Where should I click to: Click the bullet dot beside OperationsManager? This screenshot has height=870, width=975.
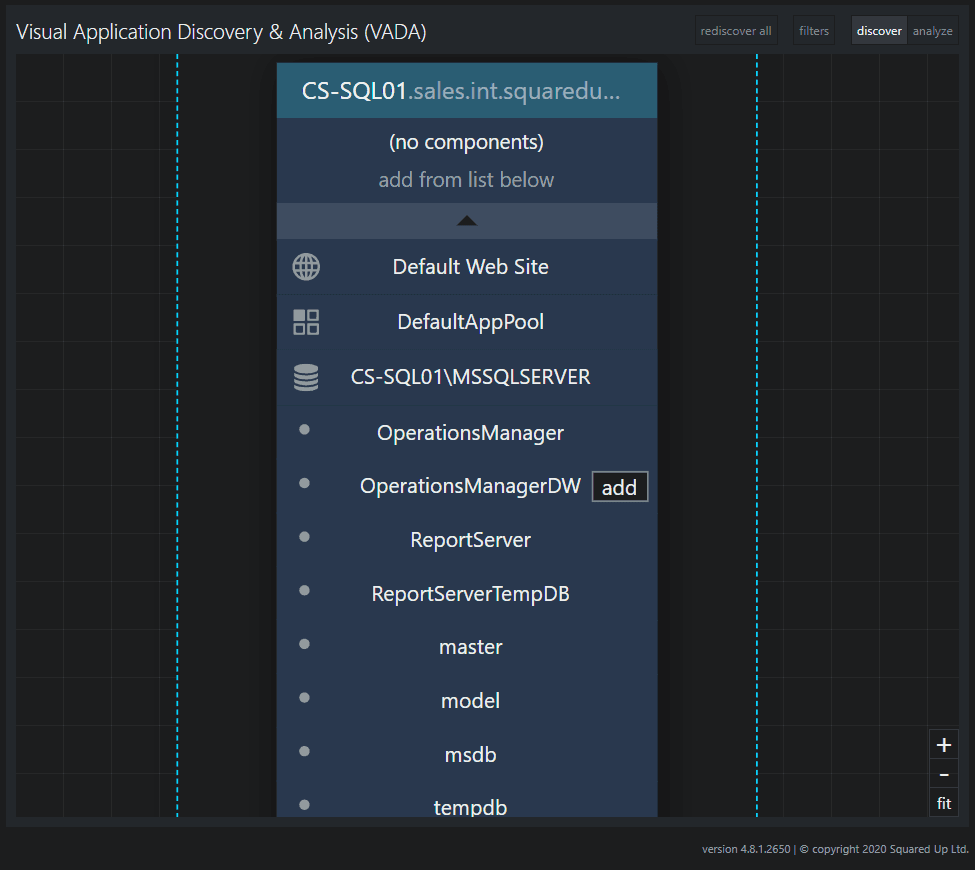(304, 429)
